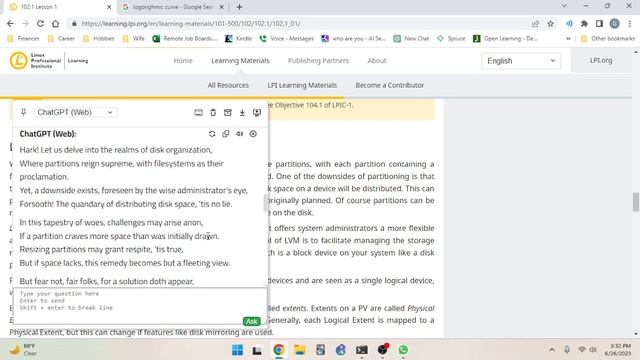
Task: Reload the current page
Action: 40,24
